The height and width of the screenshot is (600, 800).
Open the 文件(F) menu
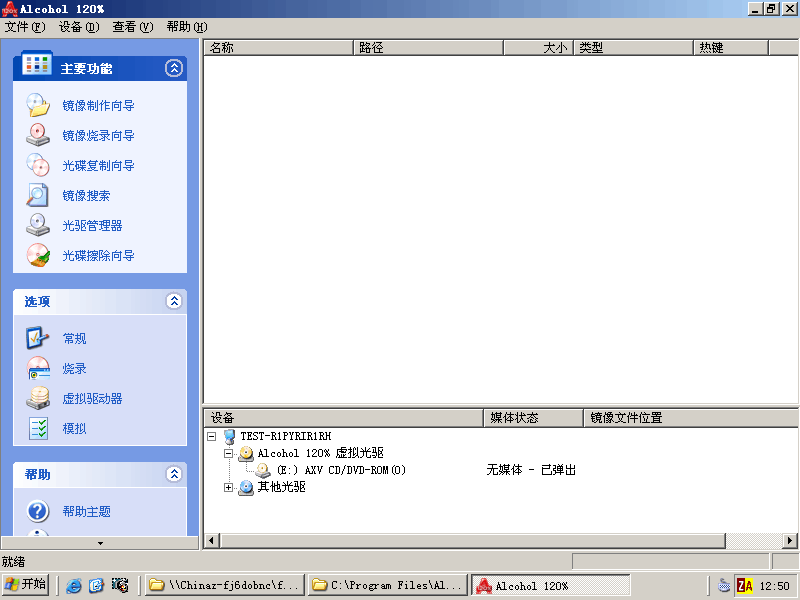(x=25, y=27)
